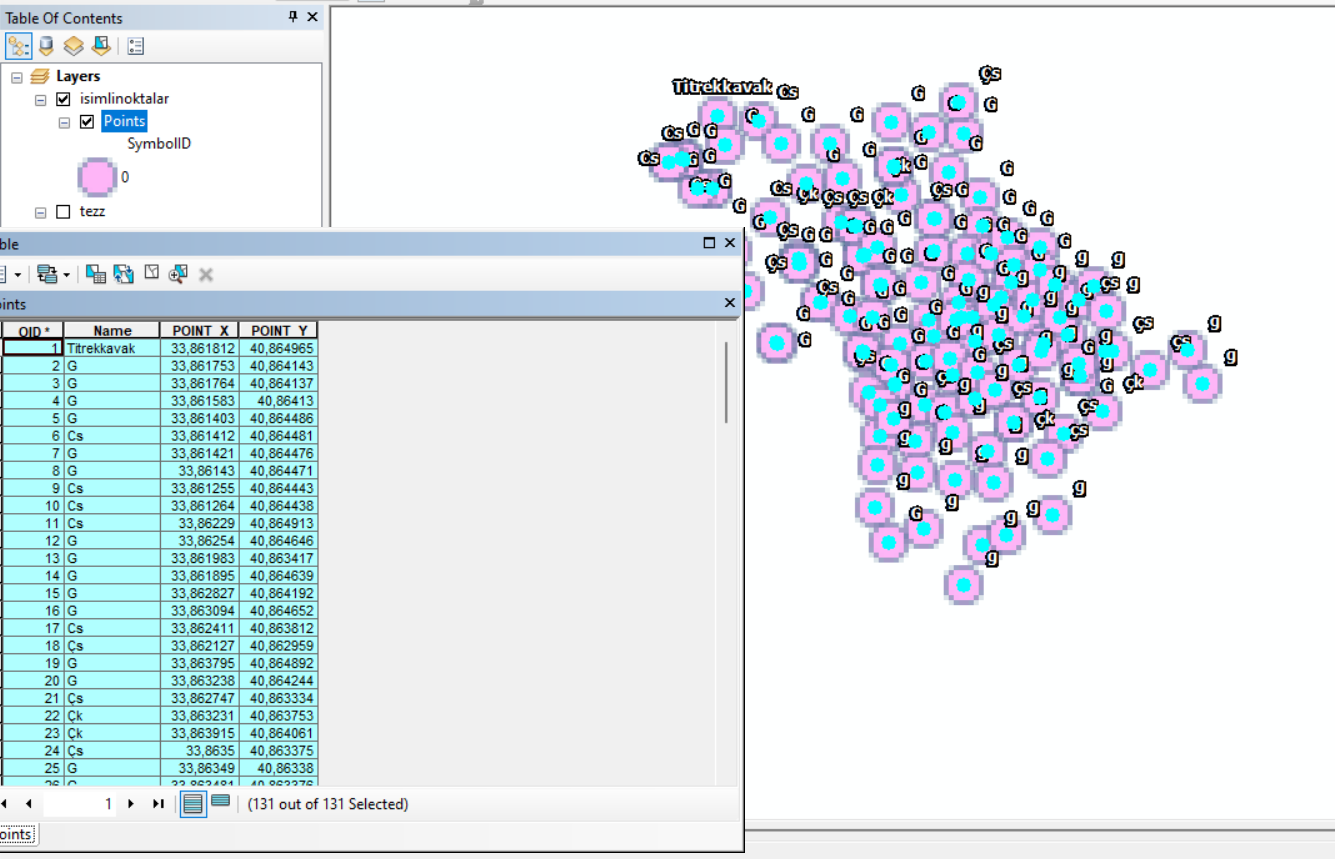Click the cell with value 33,861812
This screenshot has height=859, width=1335.
[200, 348]
